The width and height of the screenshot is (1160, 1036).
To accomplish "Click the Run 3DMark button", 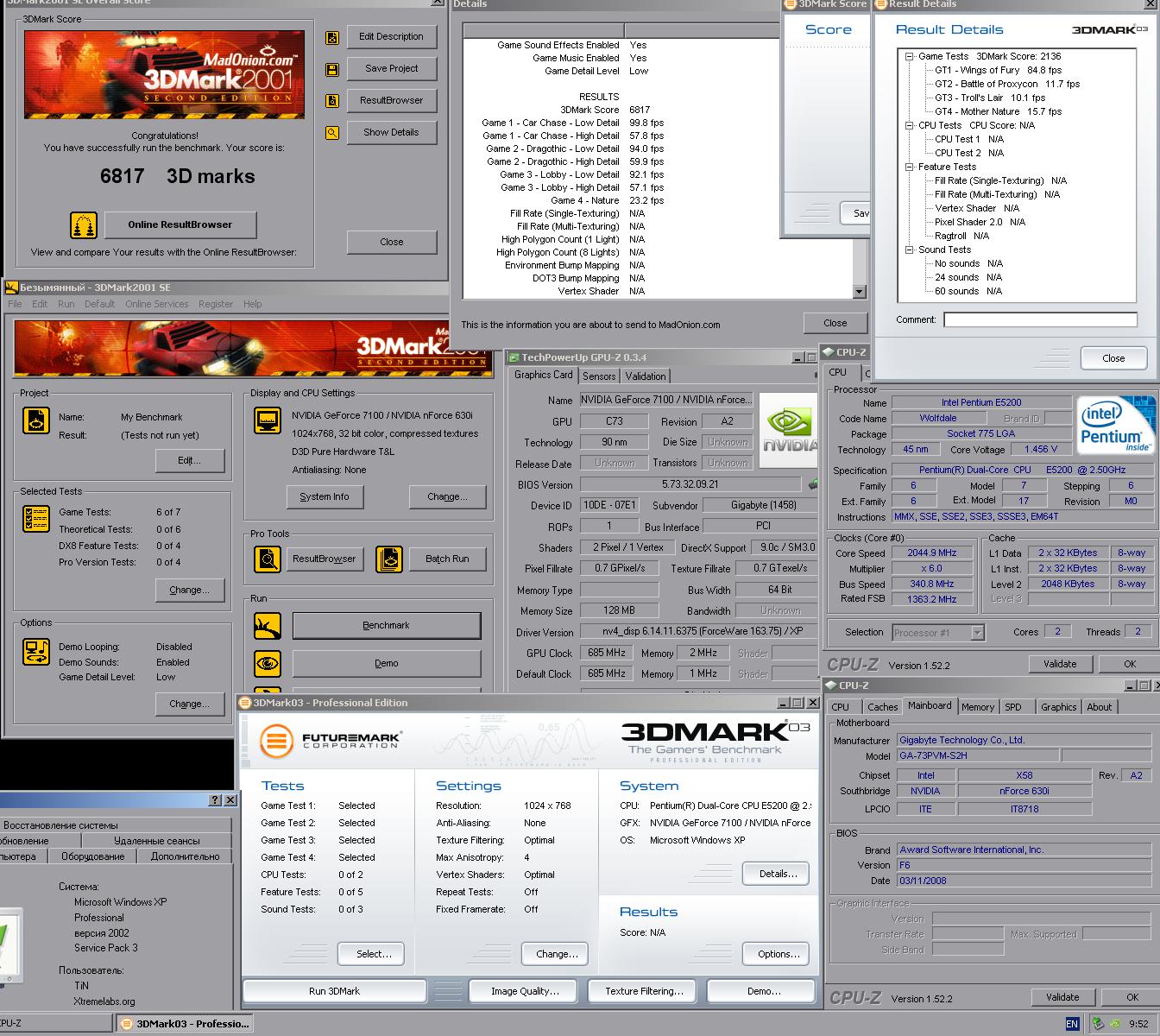I will [334, 991].
